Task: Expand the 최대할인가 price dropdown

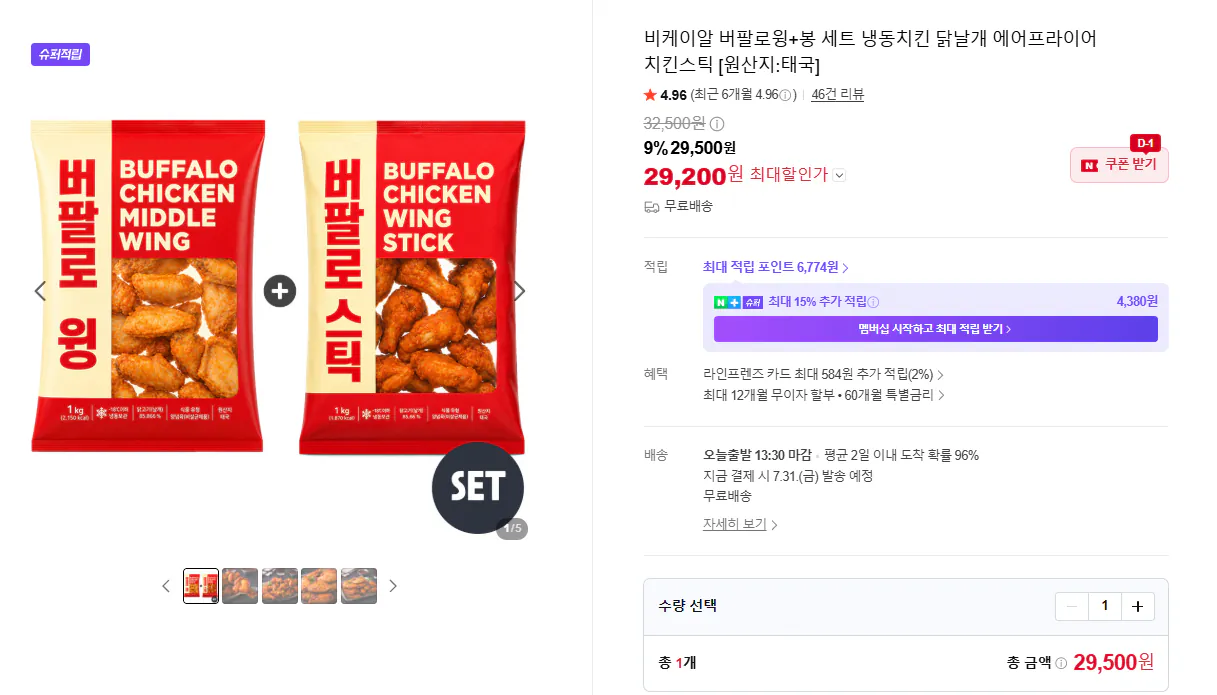Action: tap(839, 175)
